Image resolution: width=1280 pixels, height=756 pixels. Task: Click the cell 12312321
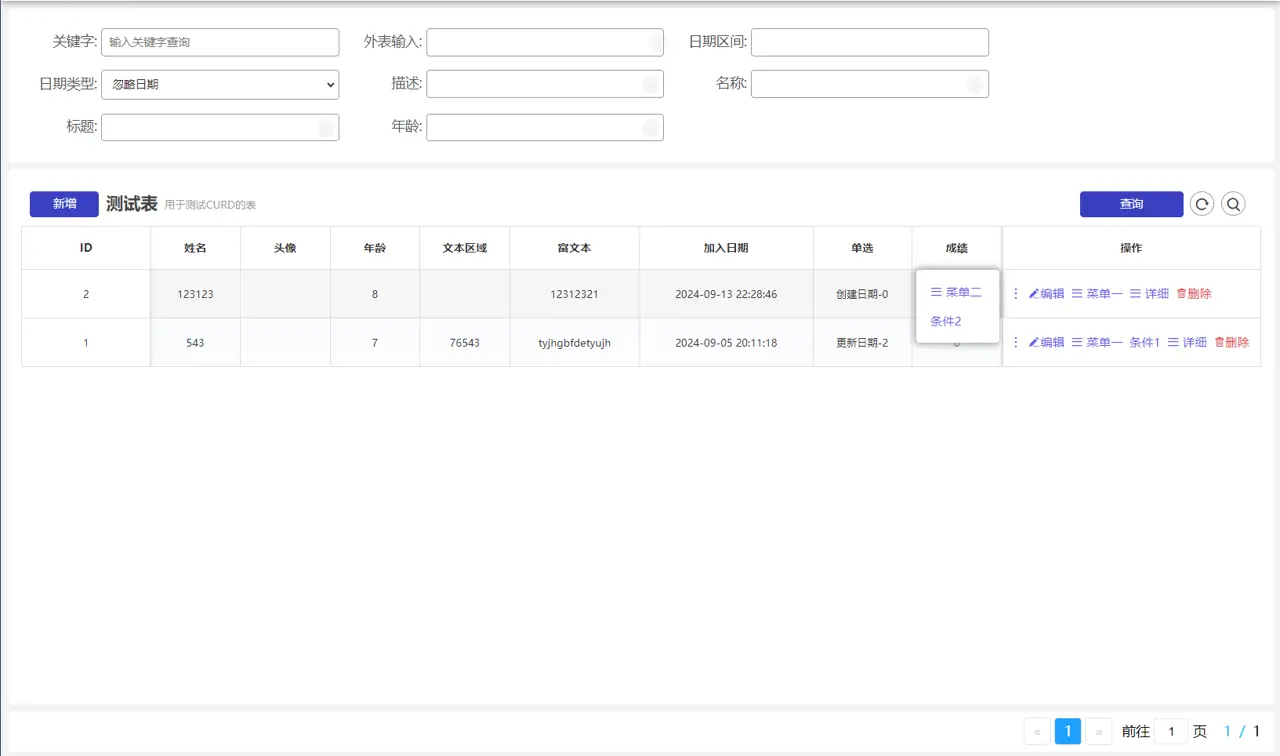[575, 294]
